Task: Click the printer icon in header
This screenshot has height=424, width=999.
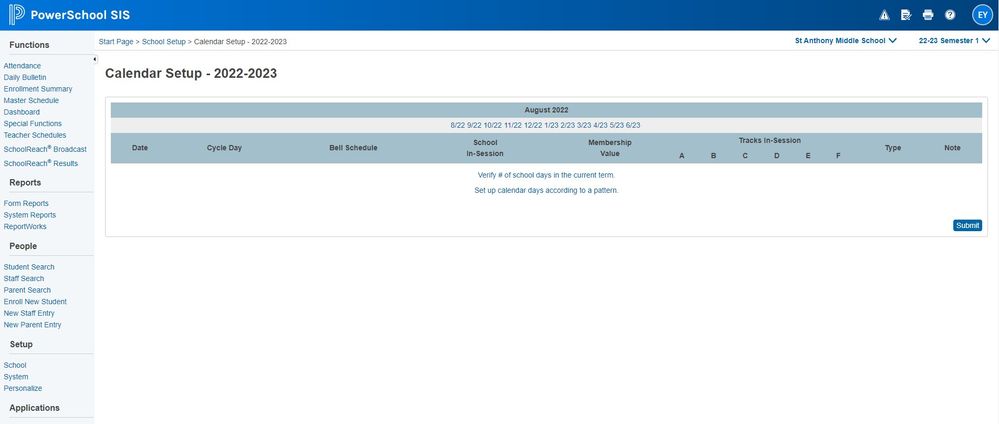Action: (x=928, y=15)
